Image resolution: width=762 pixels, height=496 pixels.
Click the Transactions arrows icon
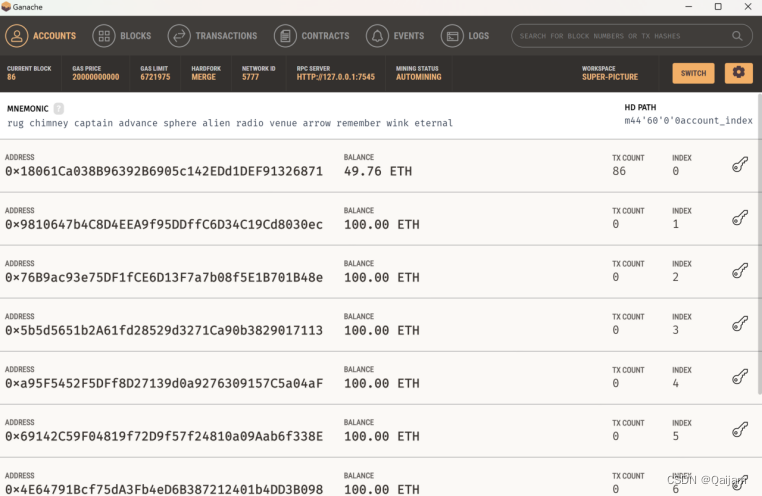[x=179, y=36]
